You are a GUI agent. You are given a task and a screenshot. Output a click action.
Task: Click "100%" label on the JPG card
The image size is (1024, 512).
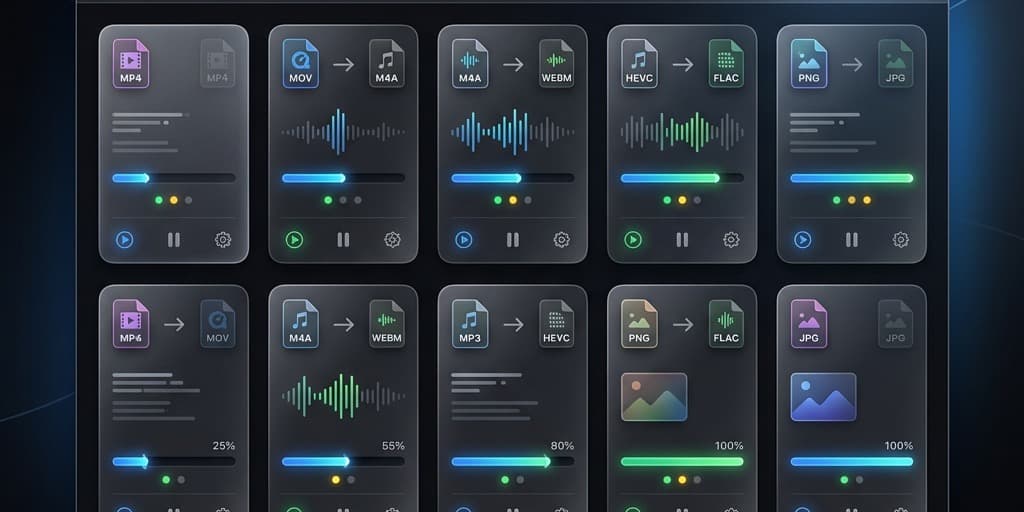pos(899,446)
